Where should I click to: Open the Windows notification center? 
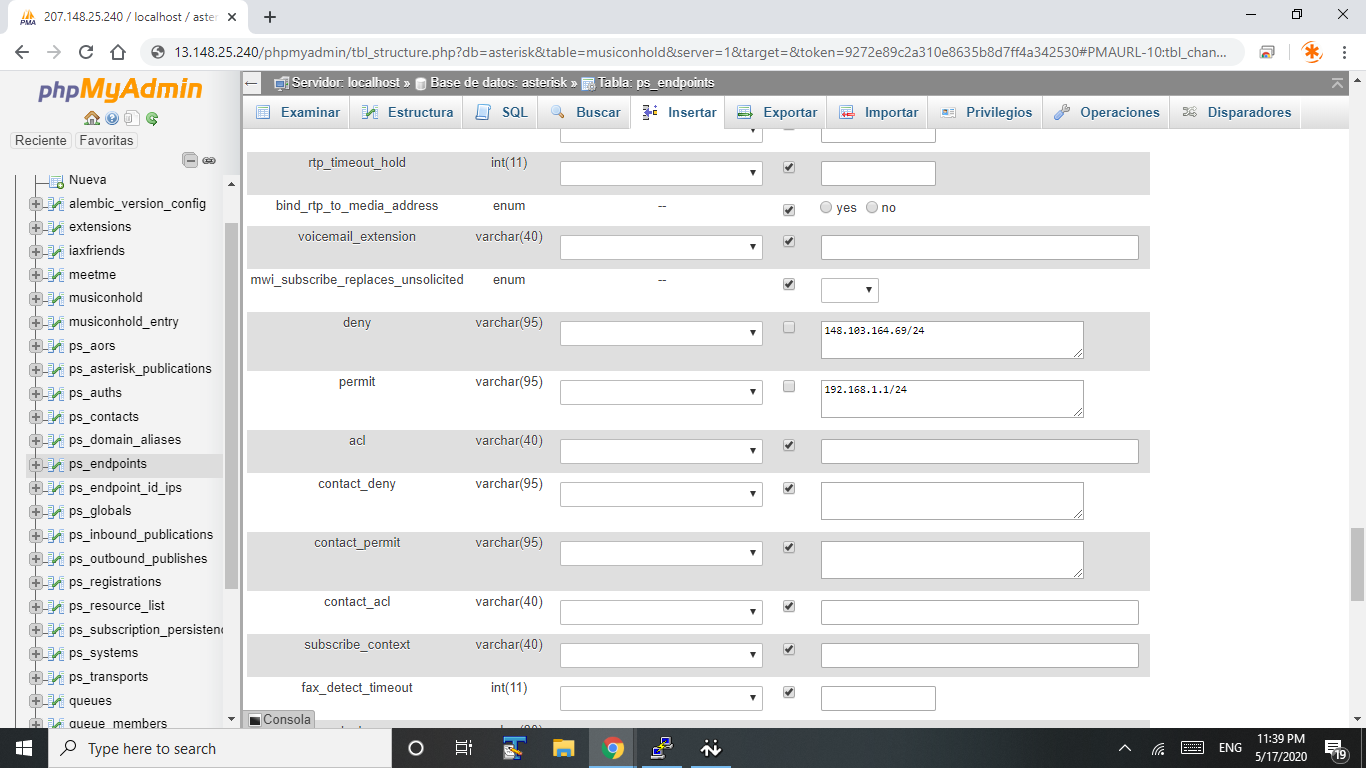[x=1335, y=748]
